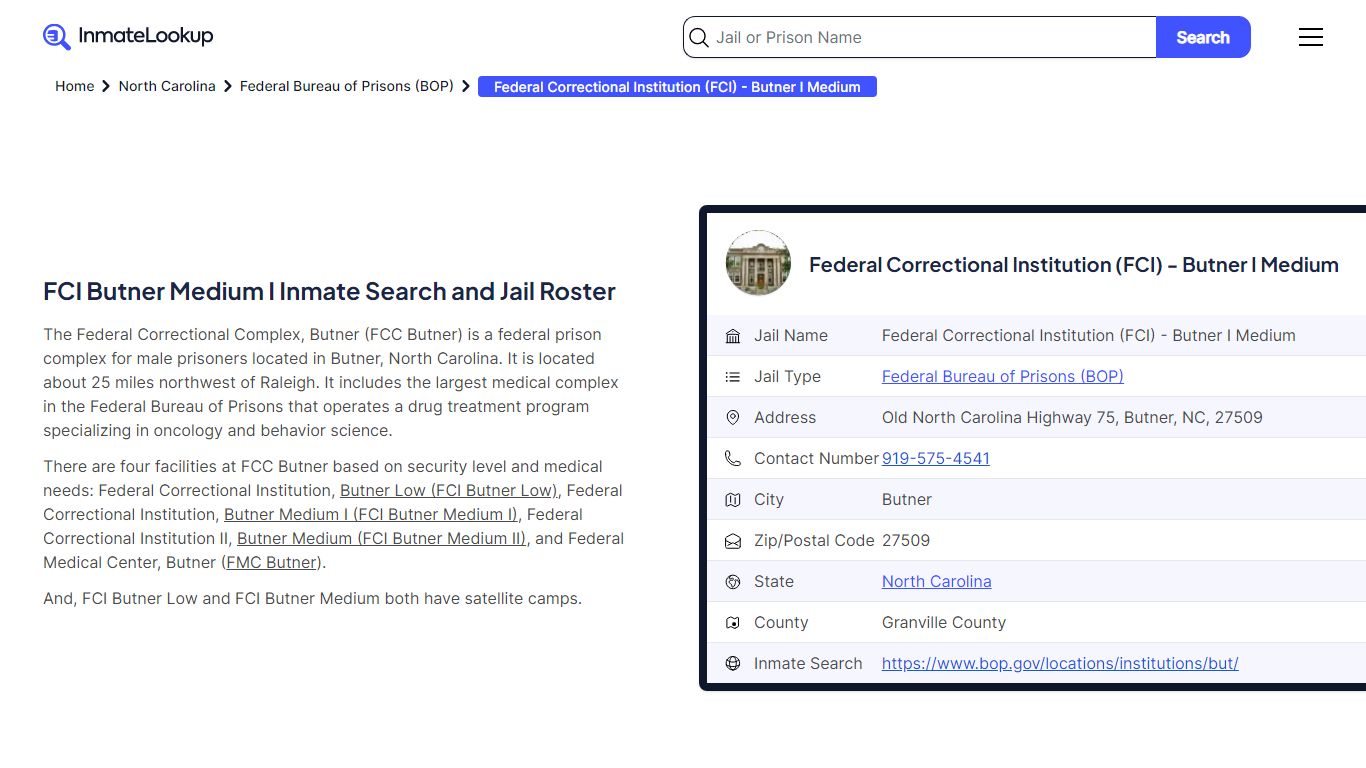Viewport: 1366px width, 768px height.
Task: Click the Address label
Action: pyautogui.click(x=785, y=417)
